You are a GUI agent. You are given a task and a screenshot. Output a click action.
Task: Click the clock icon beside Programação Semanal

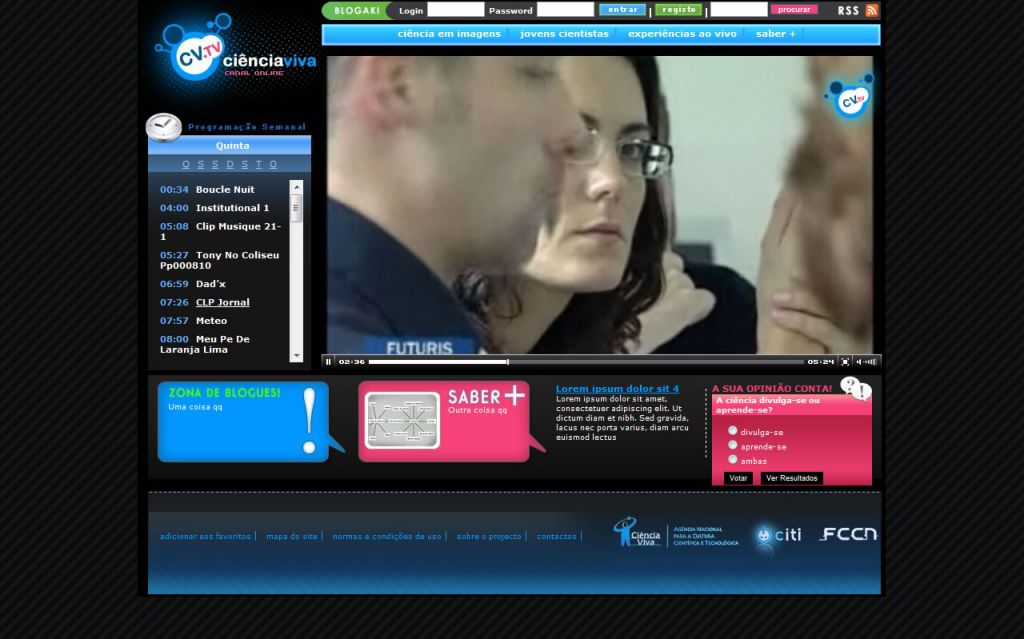(163, 127)
